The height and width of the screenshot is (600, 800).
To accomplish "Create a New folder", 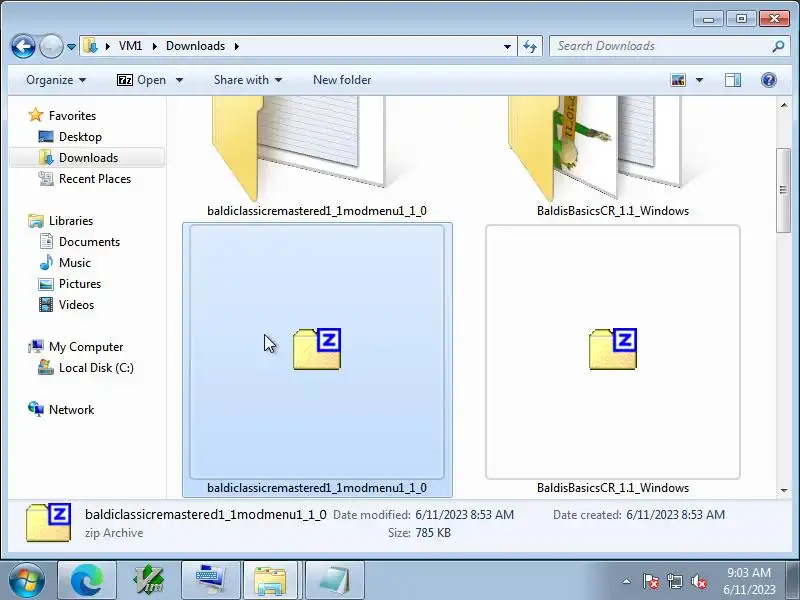I will [342, 80].
